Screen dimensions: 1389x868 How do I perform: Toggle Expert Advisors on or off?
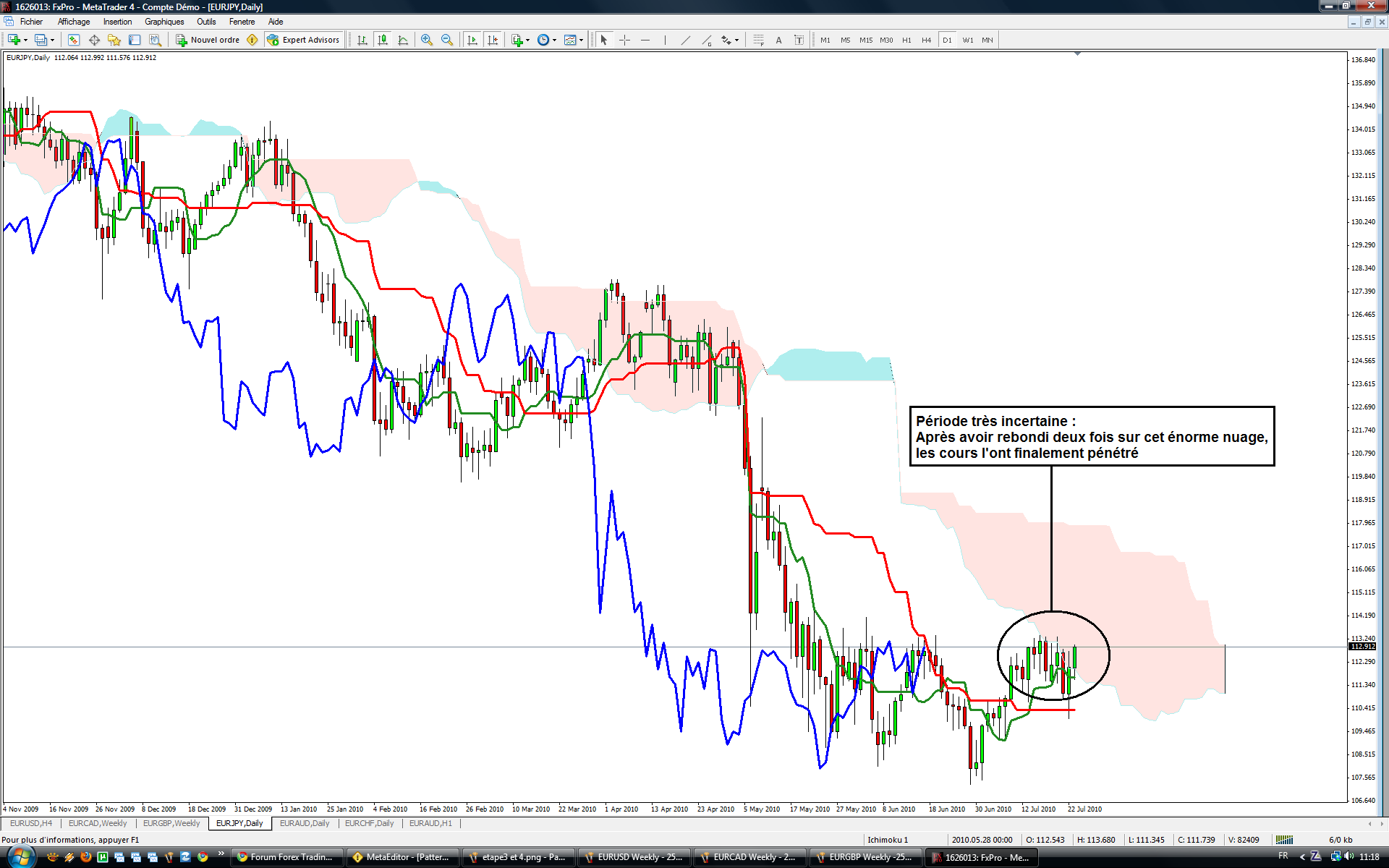click(x=303, y=40)
